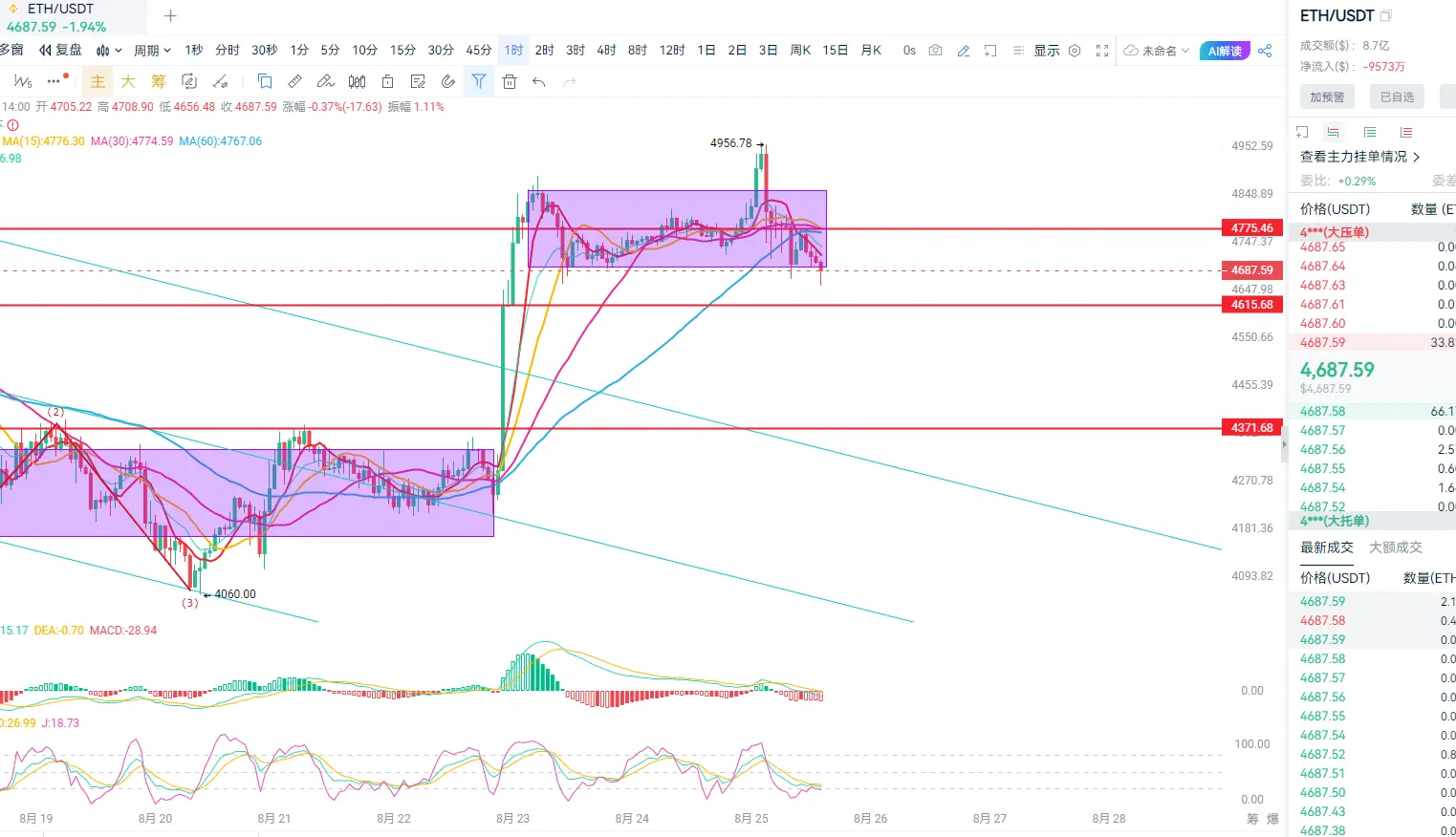The image size is (1456, 837).
Task: Click the blue pencil drawing toggle
Action: [964, 51]
